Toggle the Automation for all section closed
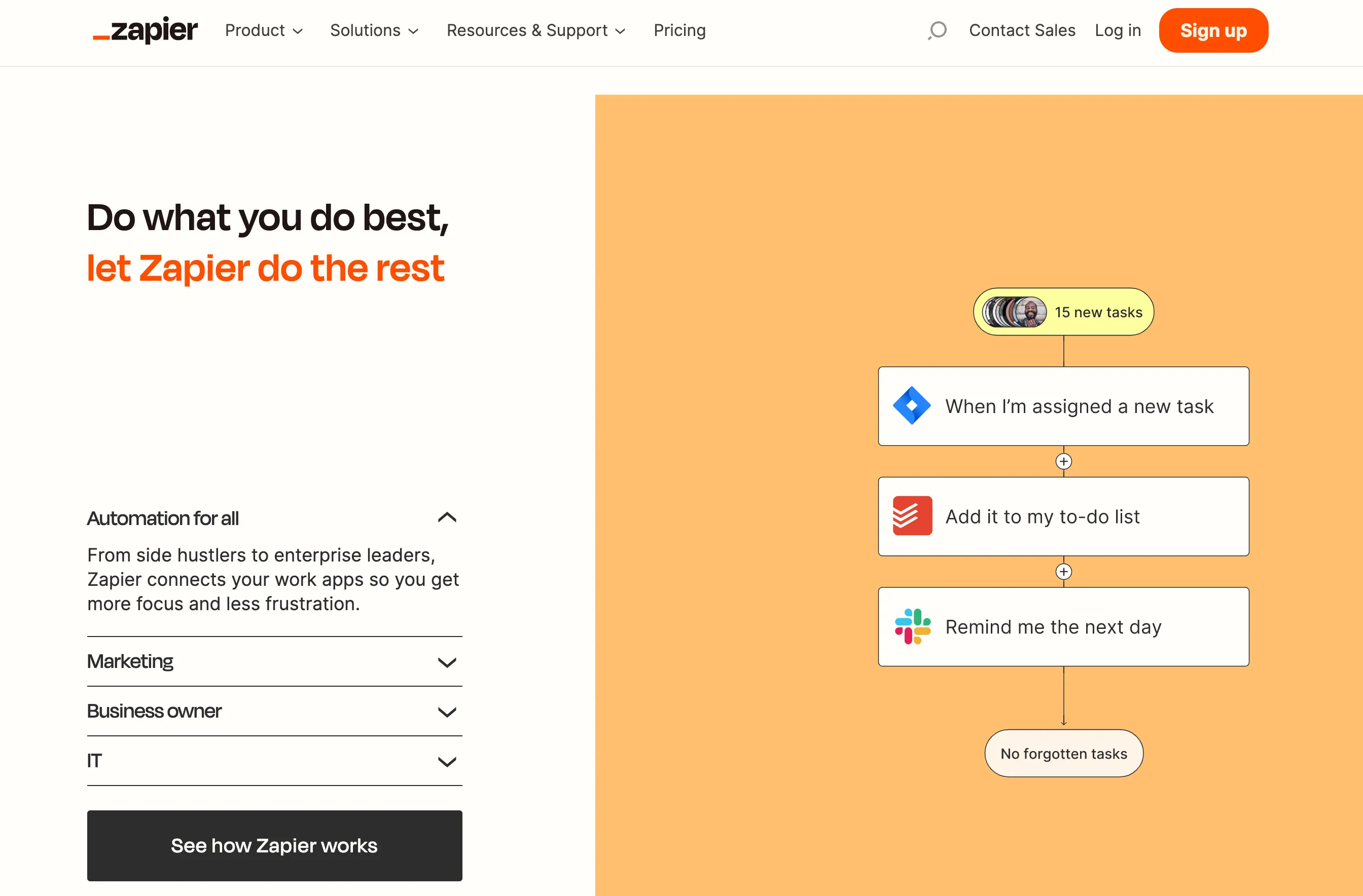1363x896 pixels. (x=448, y=517)
